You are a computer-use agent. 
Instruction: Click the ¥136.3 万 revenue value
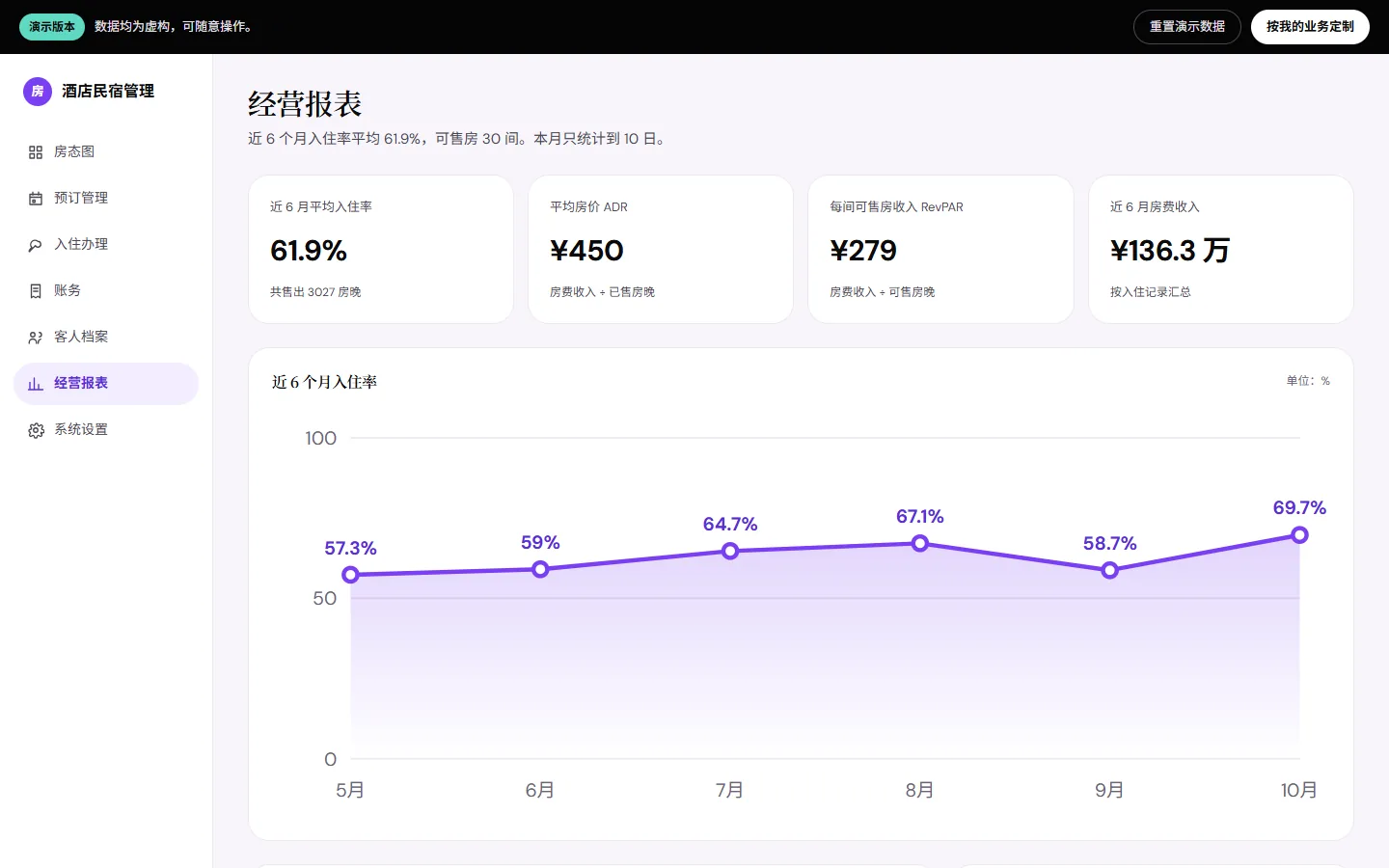pos(1170,251)
